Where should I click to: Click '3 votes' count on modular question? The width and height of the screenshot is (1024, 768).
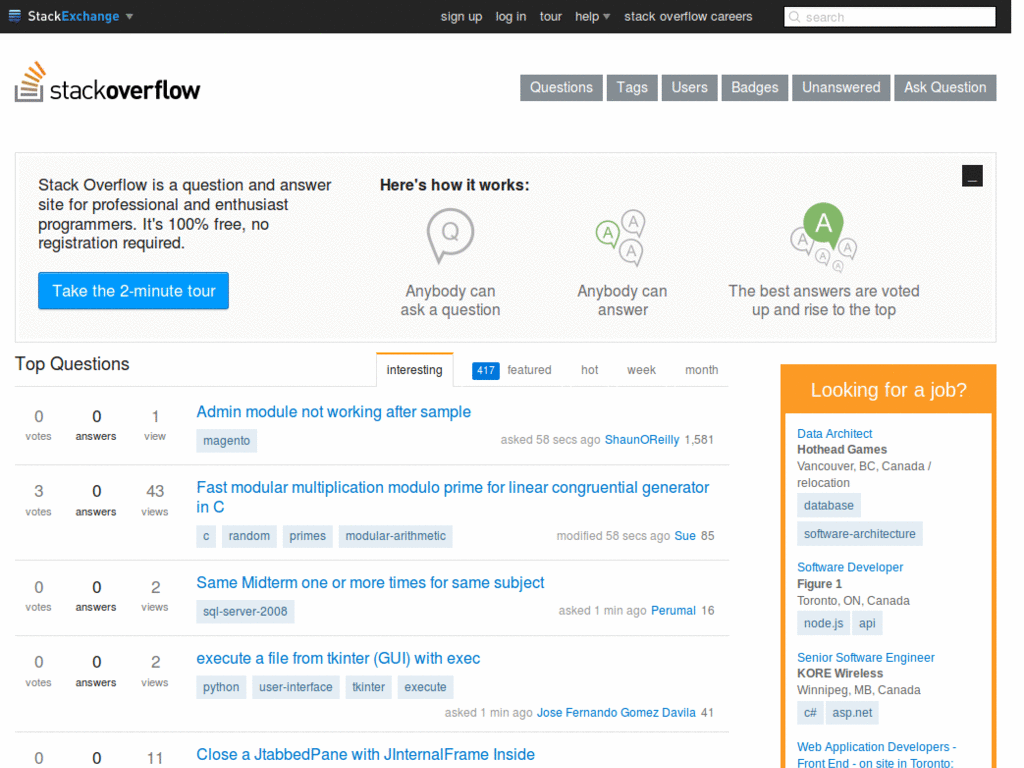coord(39,500)
